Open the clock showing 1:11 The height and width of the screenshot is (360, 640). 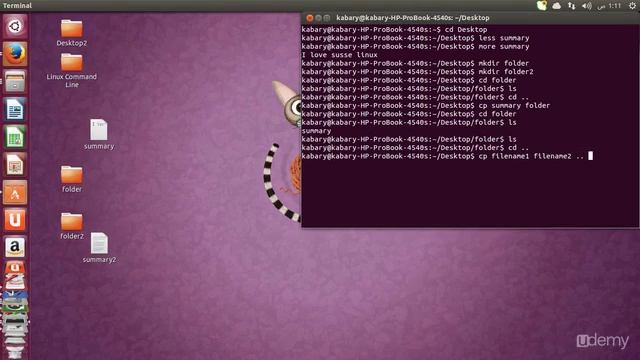609,6
